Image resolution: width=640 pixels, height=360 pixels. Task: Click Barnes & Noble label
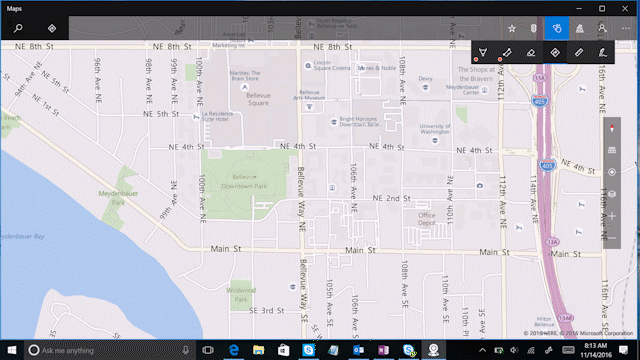[377, 68]
